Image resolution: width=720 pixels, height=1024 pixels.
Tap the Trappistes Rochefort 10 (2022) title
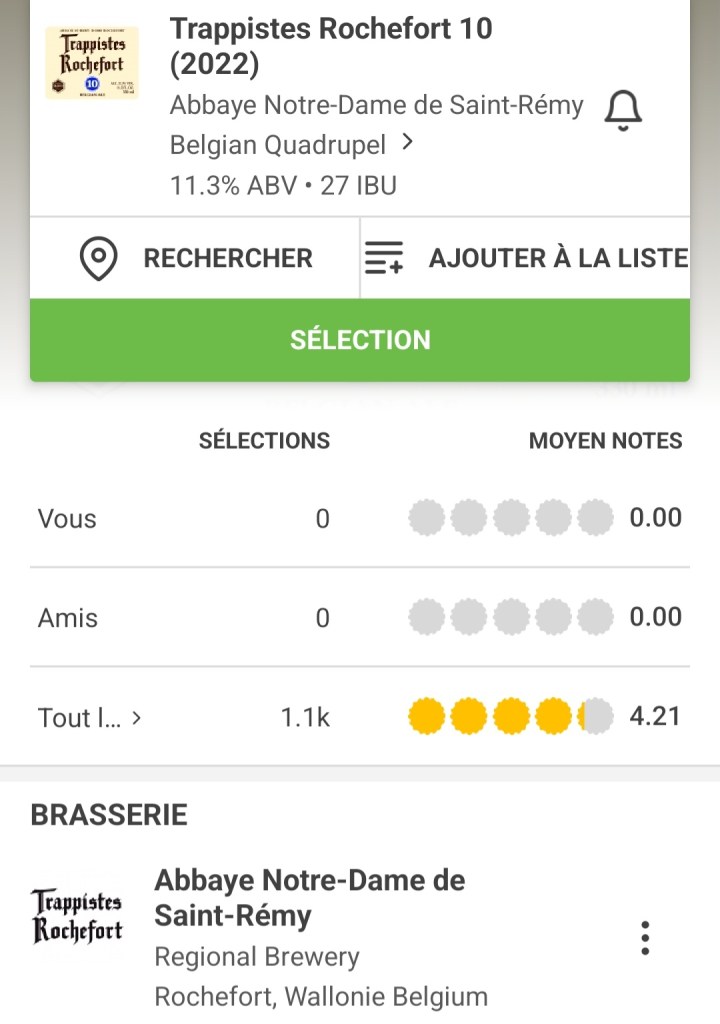coord(331,46)
